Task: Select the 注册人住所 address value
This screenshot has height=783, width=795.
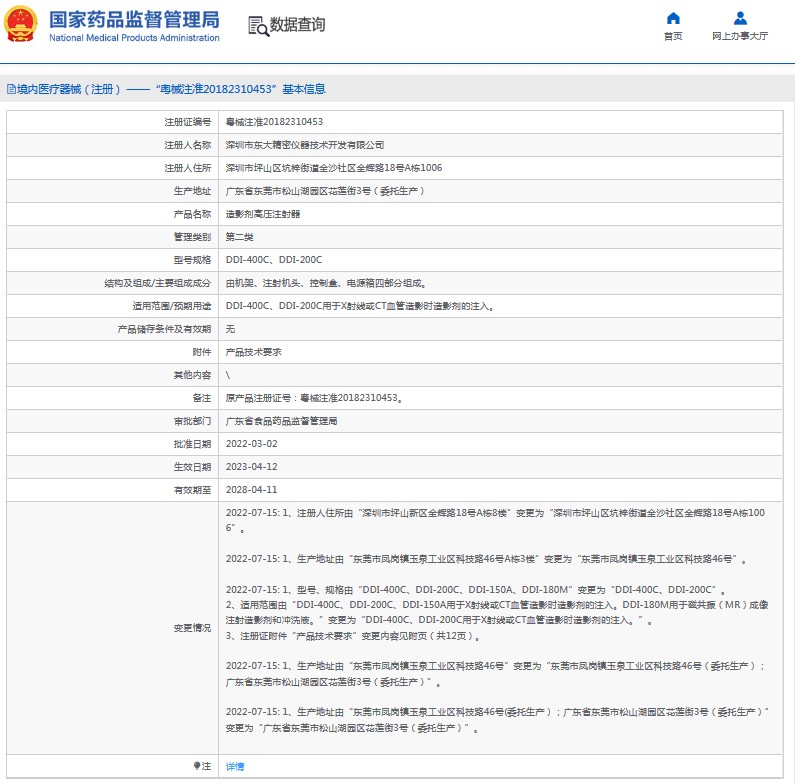Action: tap(334, 168)
